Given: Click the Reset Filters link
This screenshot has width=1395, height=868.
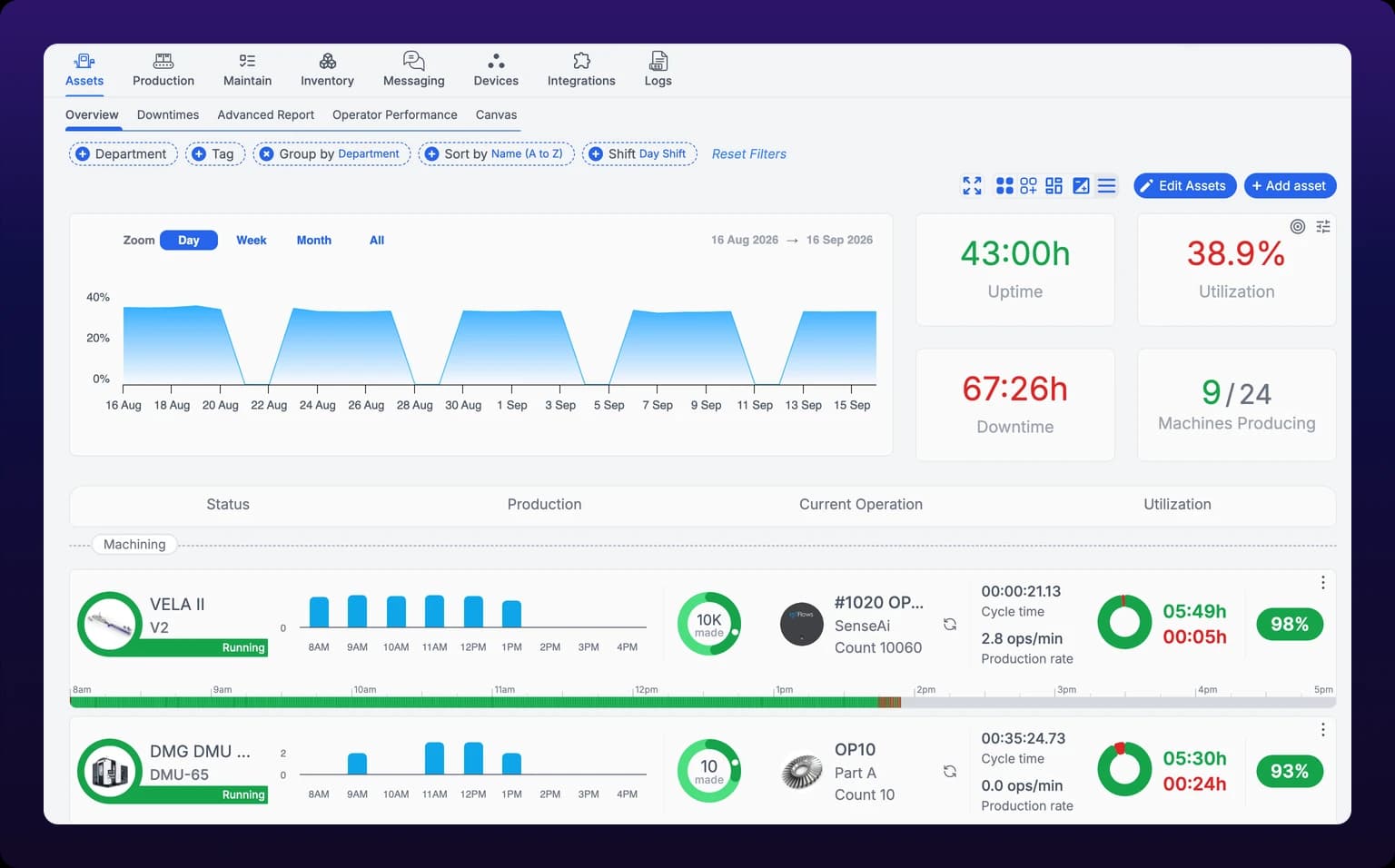Looking at the screenshot, I should [749, 153].
